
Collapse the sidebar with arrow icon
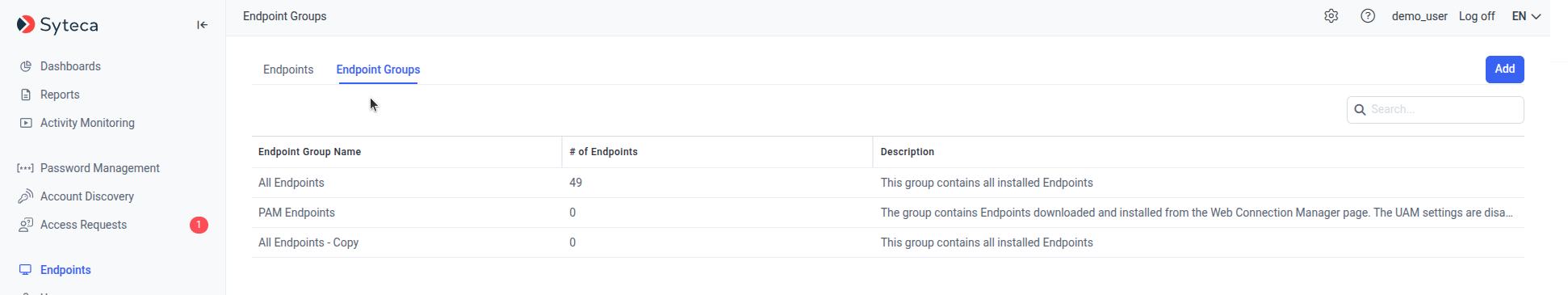coord(202,25)
